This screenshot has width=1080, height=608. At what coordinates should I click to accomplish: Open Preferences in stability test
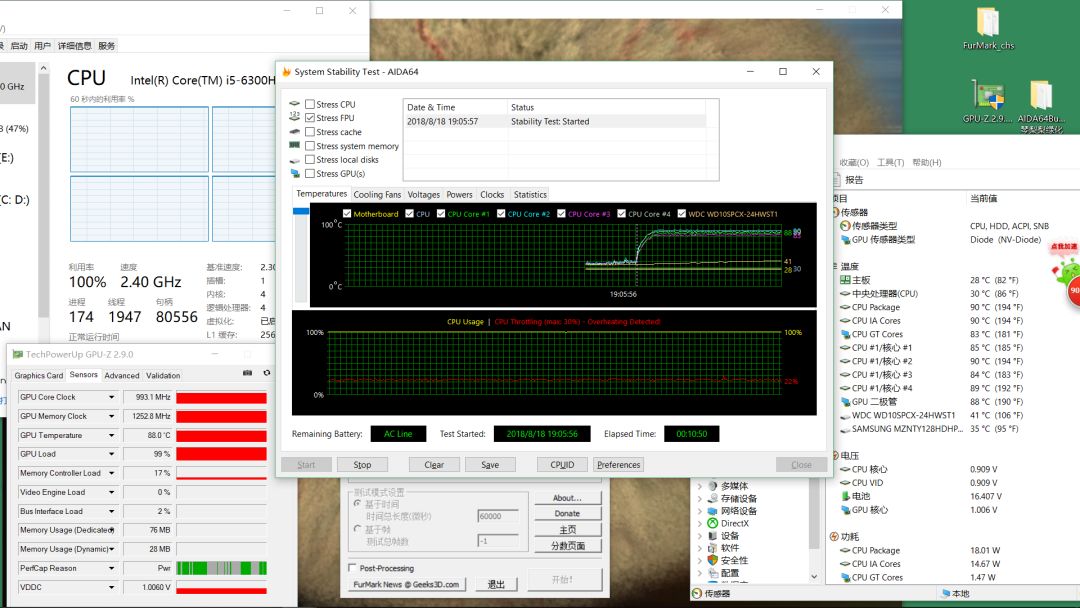click(x=619, y=465)
